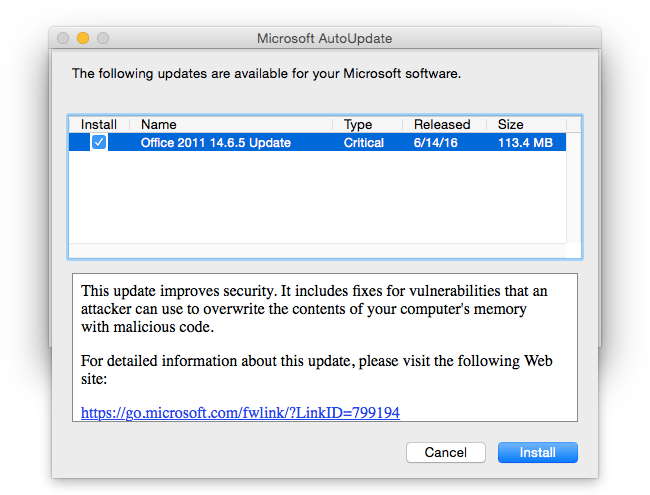Select the Office 2011 14.6.5 Update row
The image size is (650, 495).
point(318,142)
